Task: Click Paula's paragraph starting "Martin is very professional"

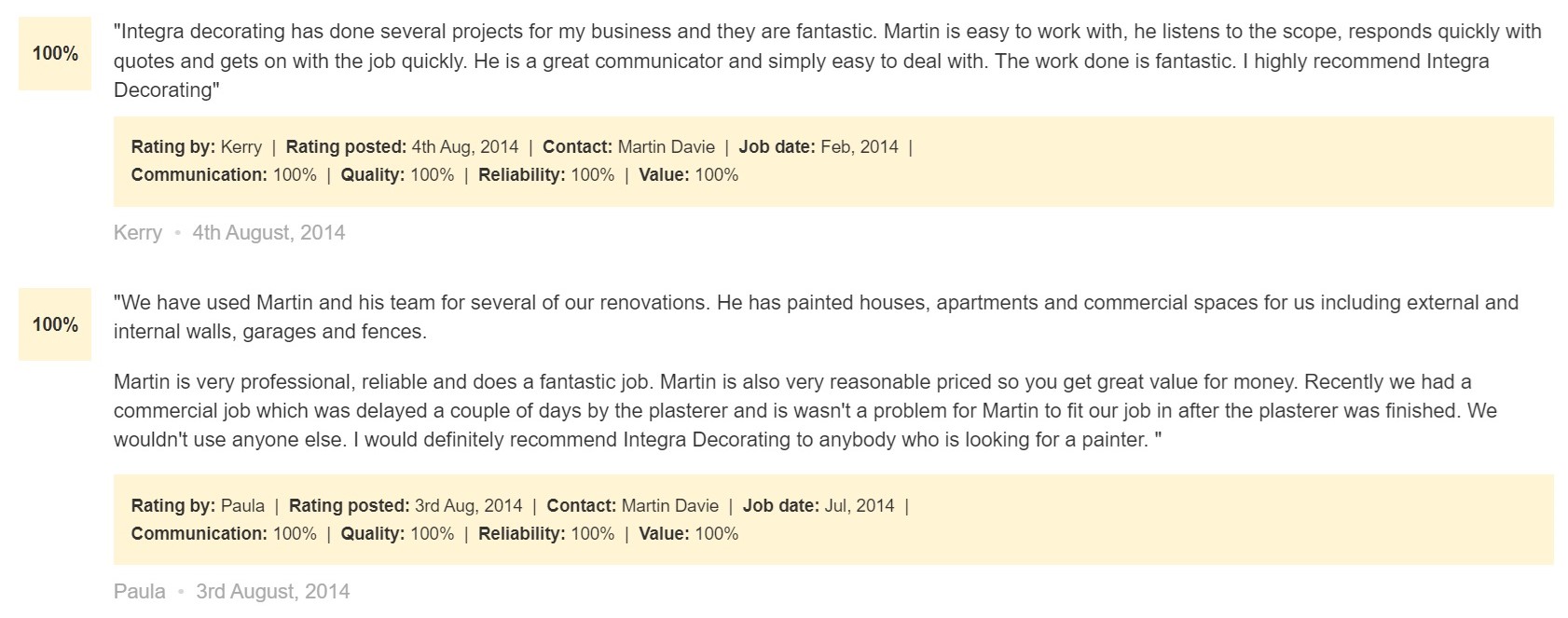Action: [x=806, y=410]
